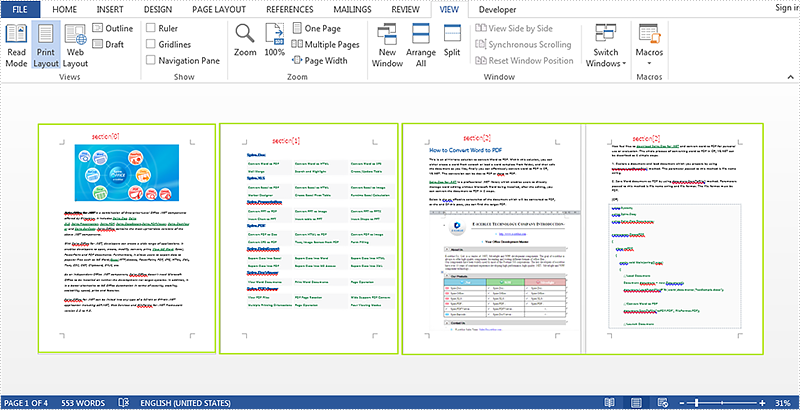Image resolution: width=800 pixels, height=410 pixels.
Task: Click the 'How to Convert Word to PDF' heading
Action: click(x=467, y=150)
